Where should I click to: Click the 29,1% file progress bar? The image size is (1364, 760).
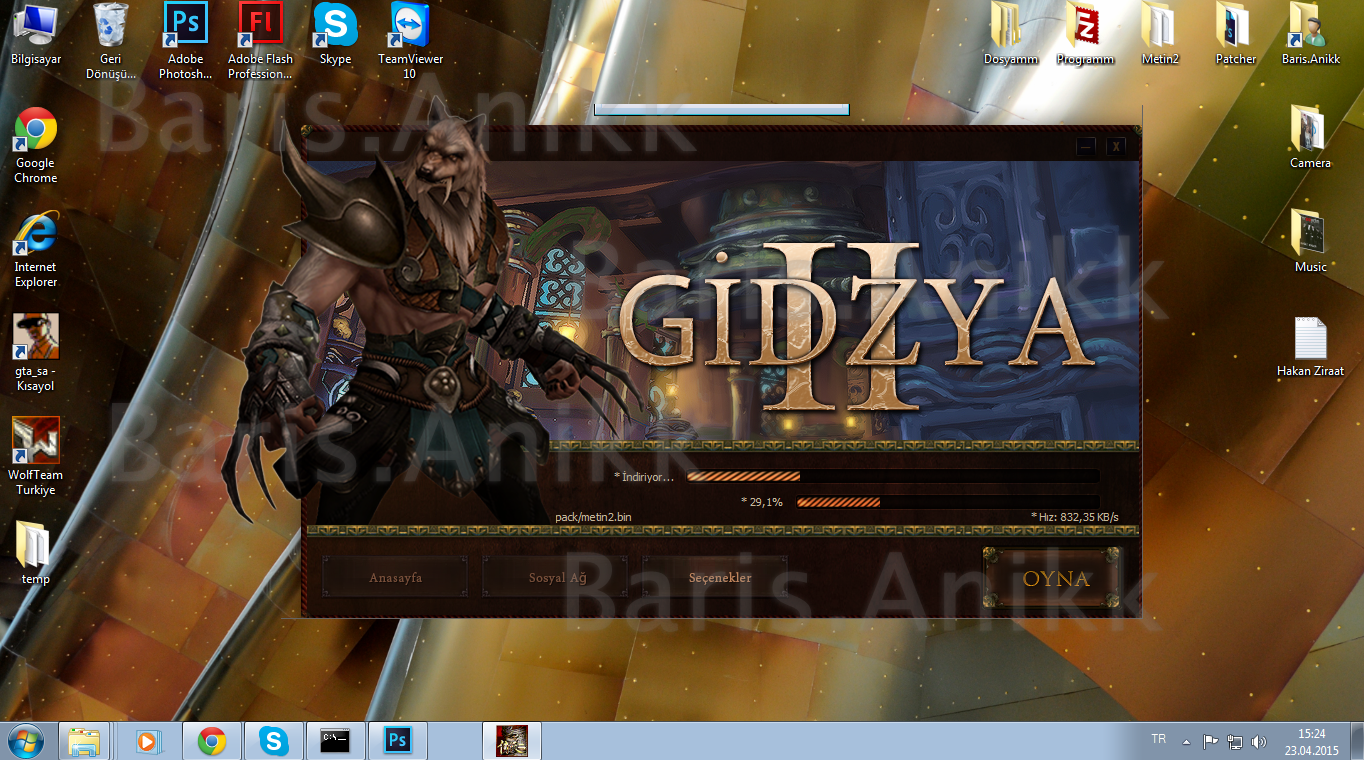948,502
